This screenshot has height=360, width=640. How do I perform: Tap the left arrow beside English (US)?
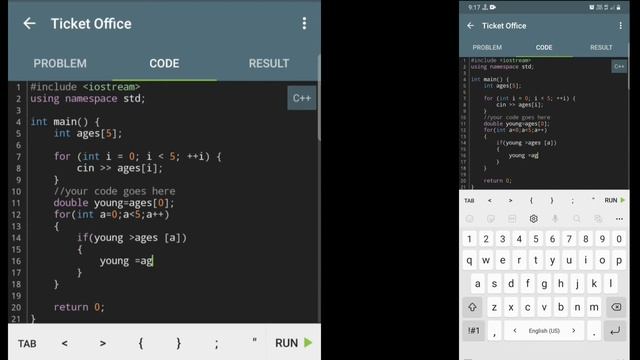pyautogui.click(x=515, y=331)
